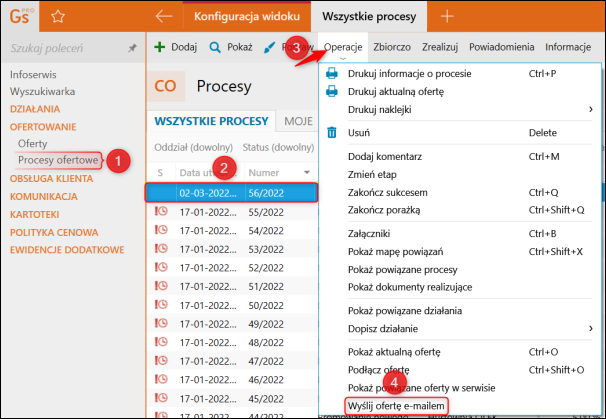Screen dimensions: 606x419
Task: Open the Operacje menu
Action: point(343,47)
